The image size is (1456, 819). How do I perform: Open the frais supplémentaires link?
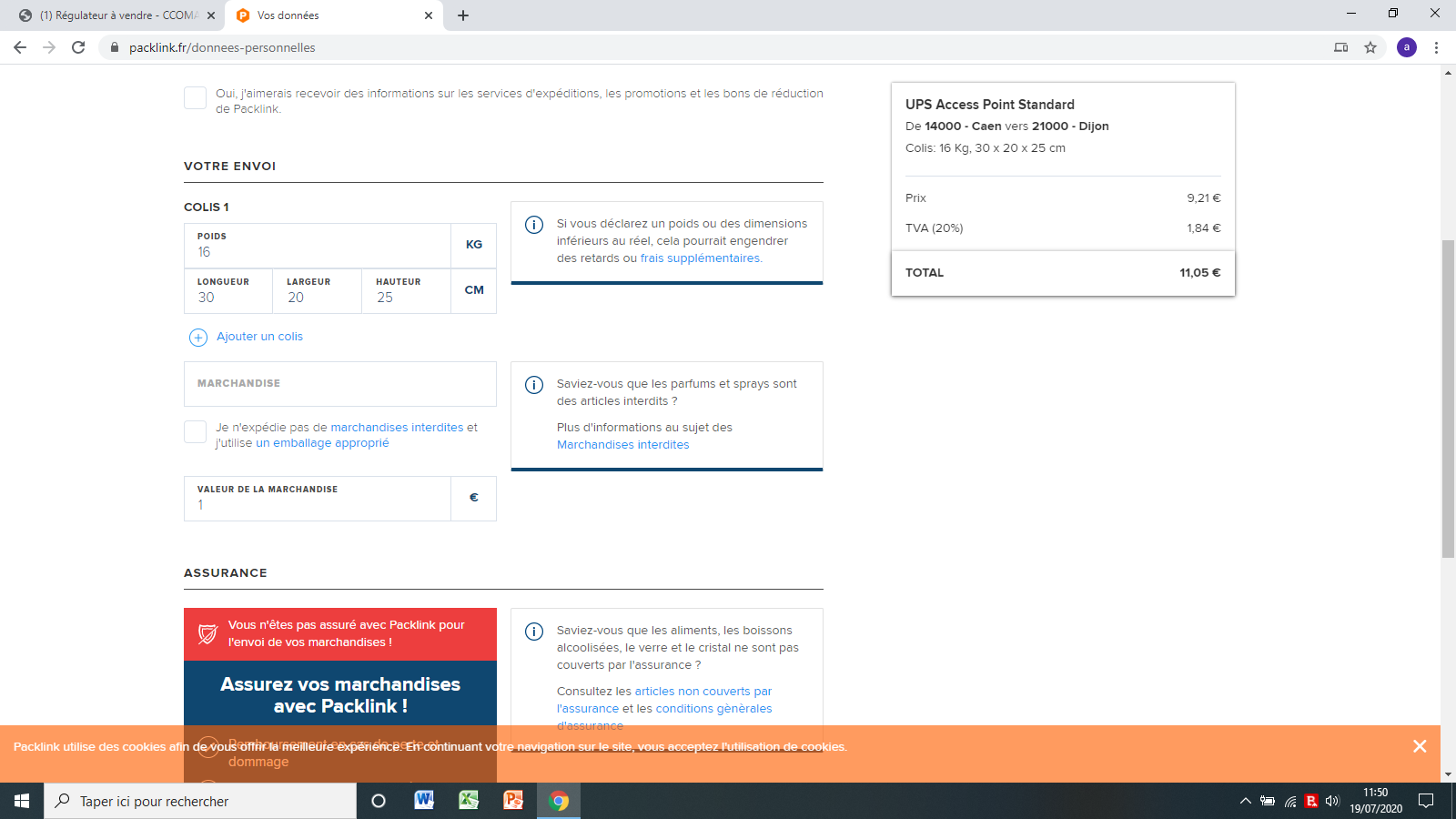click(700, 258)
